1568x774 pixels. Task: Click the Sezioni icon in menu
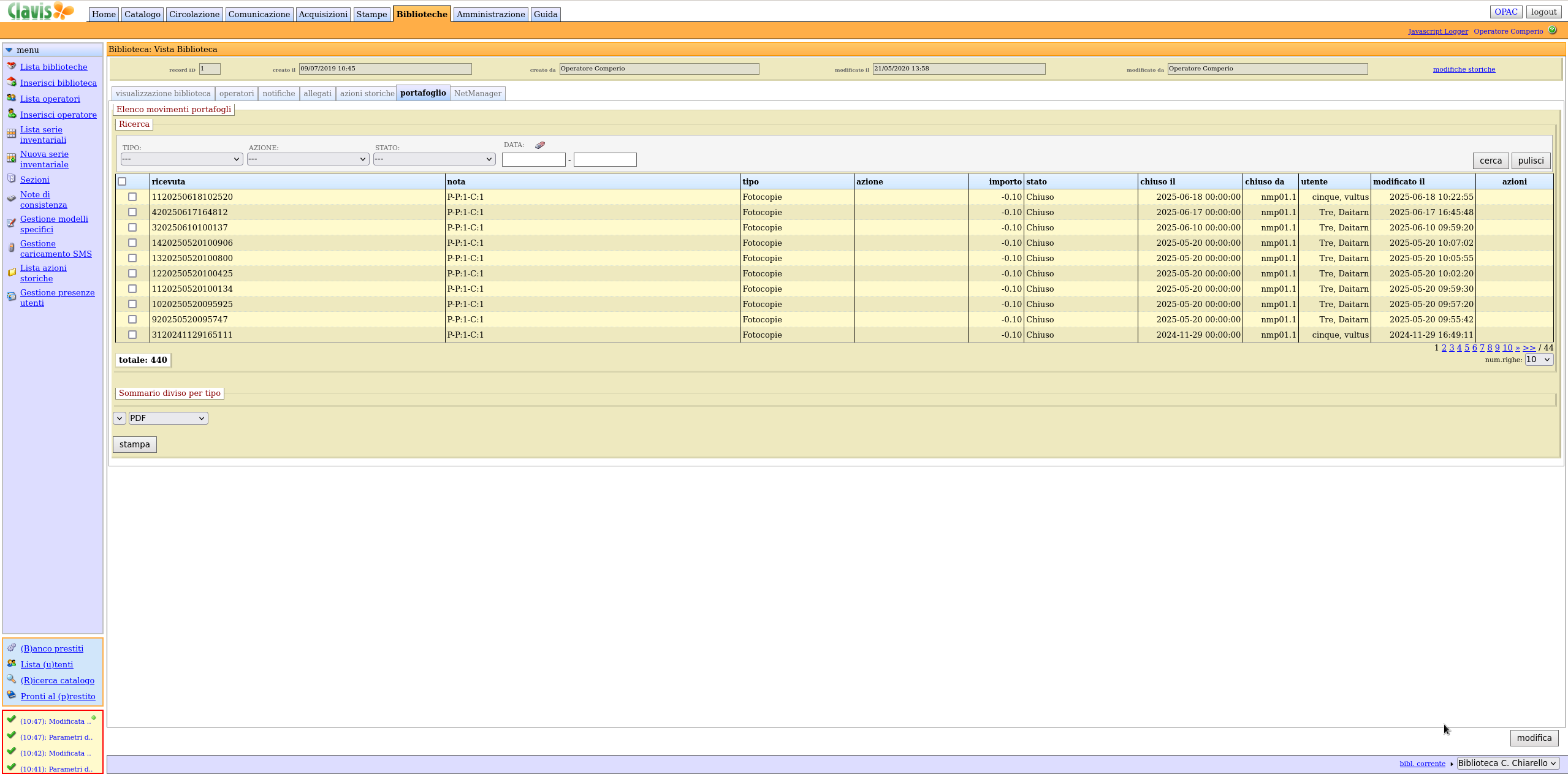coord(11,179)
